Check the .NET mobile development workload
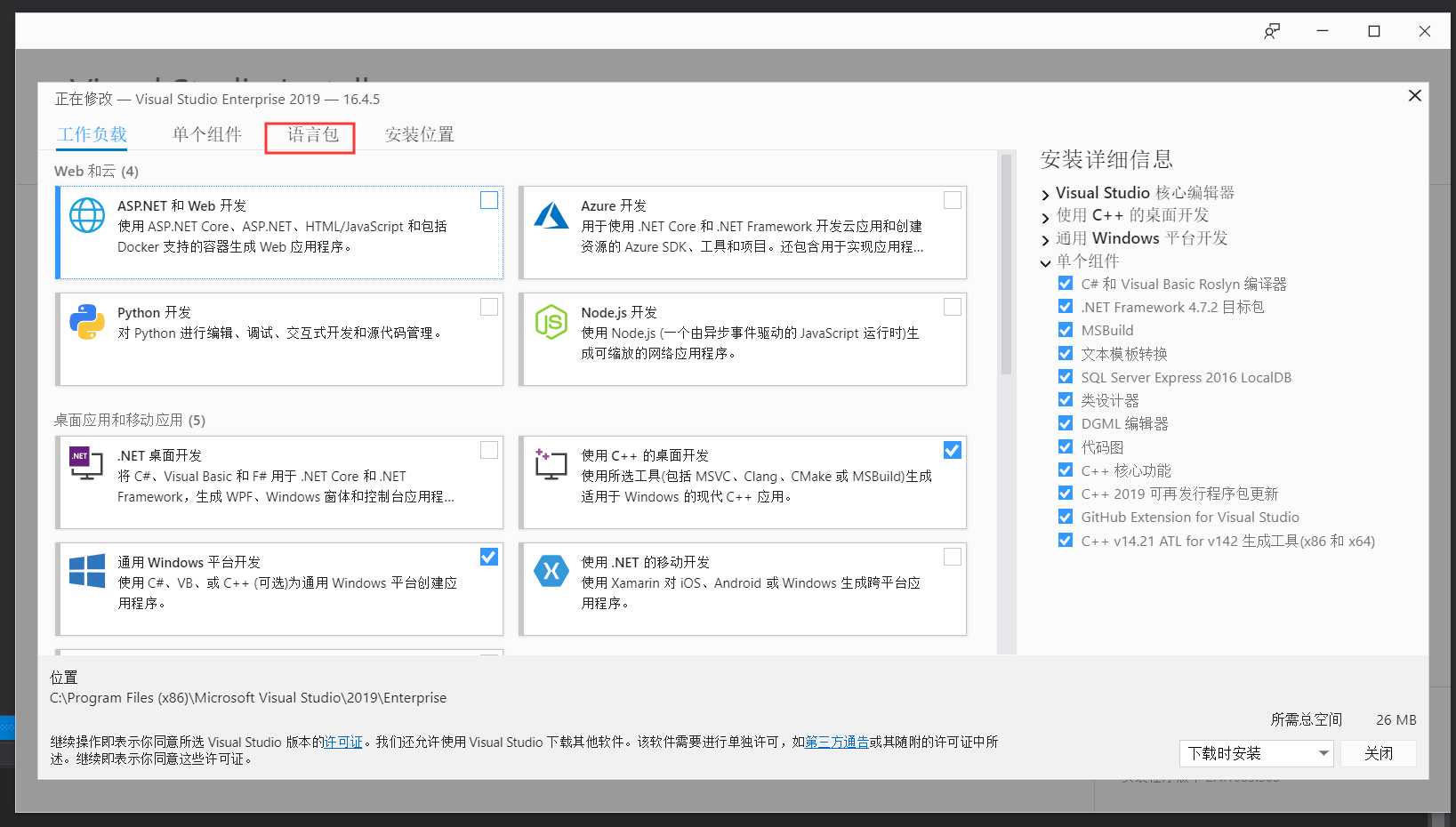The image size is (1456, 827). [953, 557]
